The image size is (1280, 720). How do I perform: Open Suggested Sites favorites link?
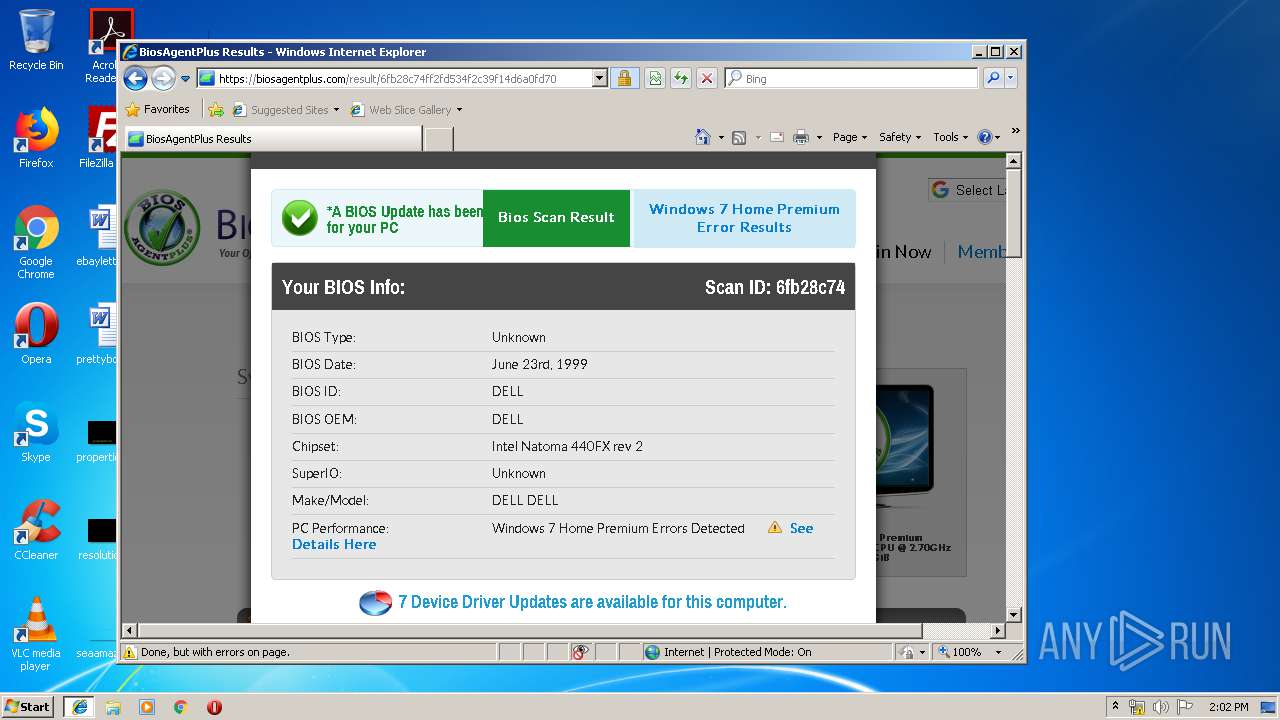(x=286, y=109)
